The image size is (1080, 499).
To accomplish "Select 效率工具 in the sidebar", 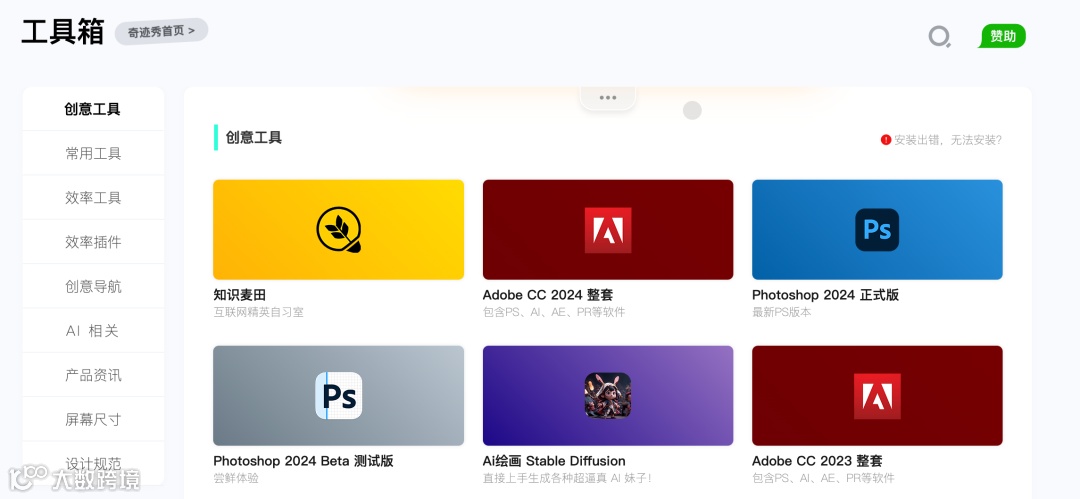I will (x=93, y=198).
